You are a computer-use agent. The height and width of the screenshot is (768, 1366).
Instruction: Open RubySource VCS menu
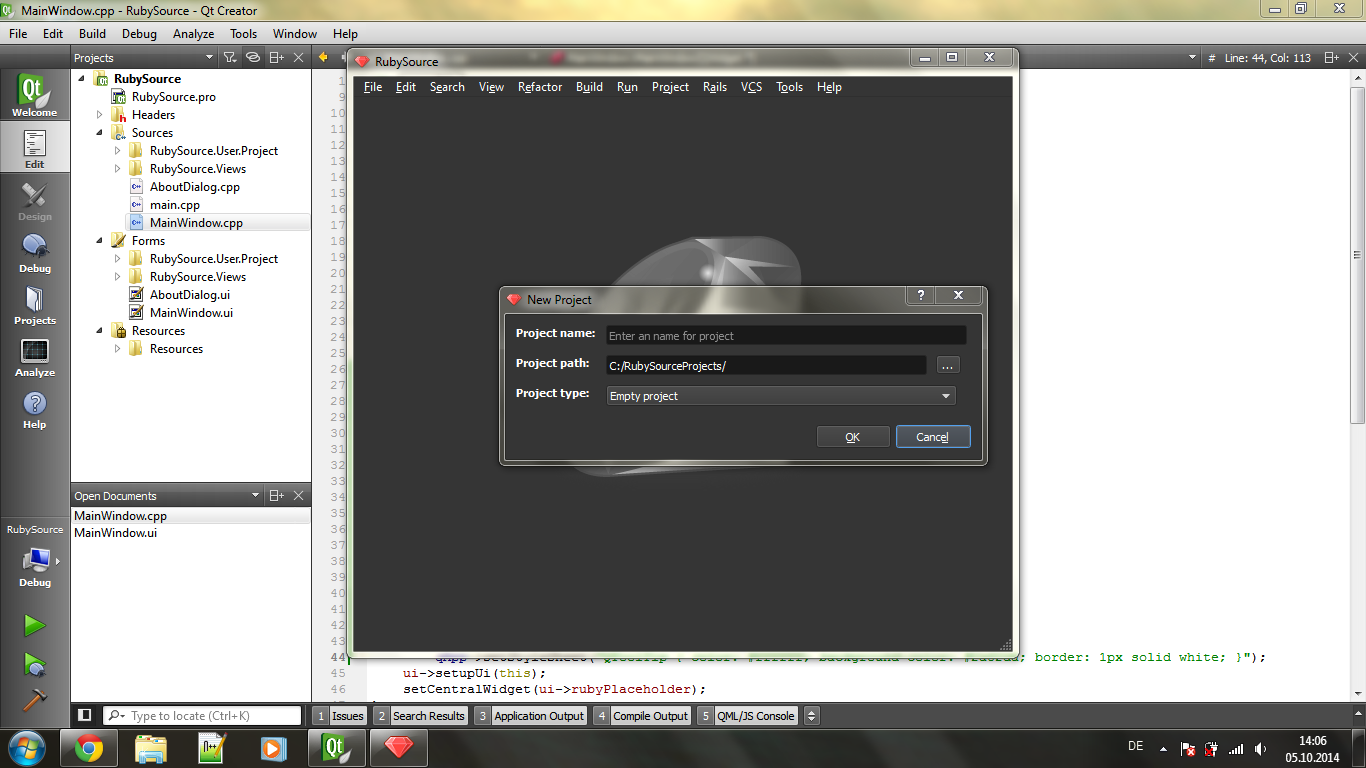pos(751,87)
